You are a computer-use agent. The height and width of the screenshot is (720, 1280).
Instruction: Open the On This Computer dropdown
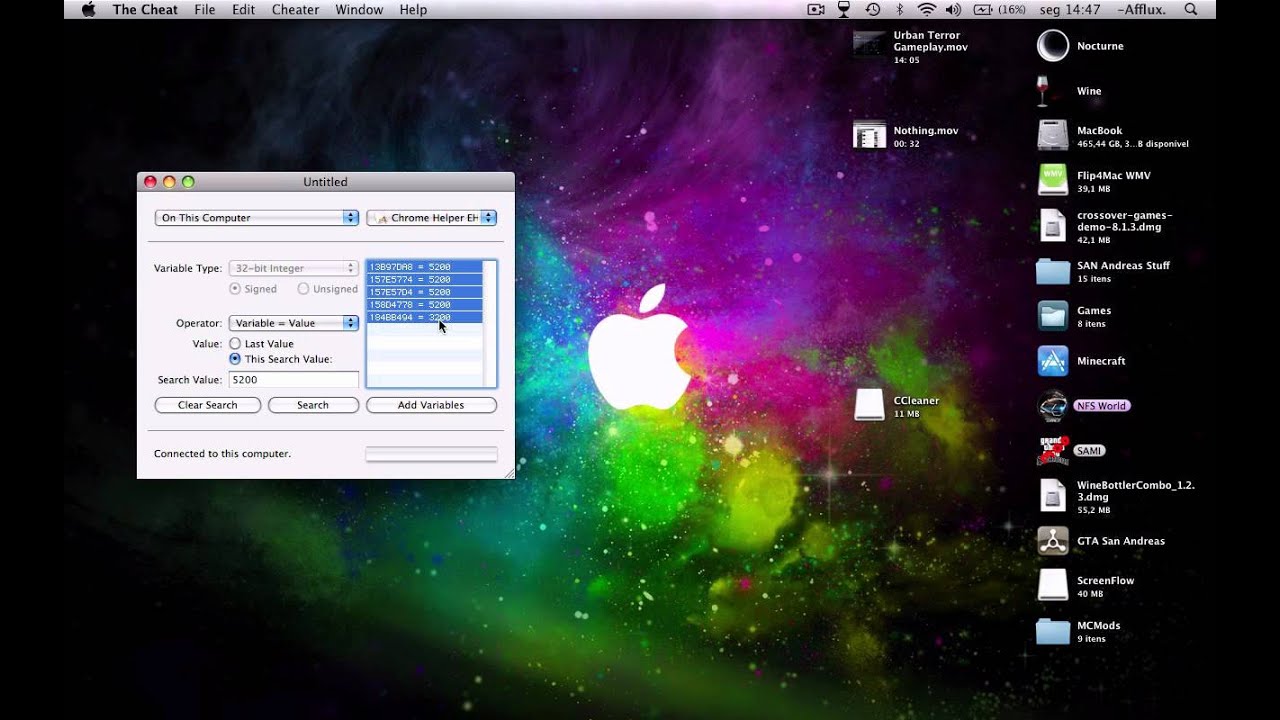pyautogui.click(x=257, y=217)
